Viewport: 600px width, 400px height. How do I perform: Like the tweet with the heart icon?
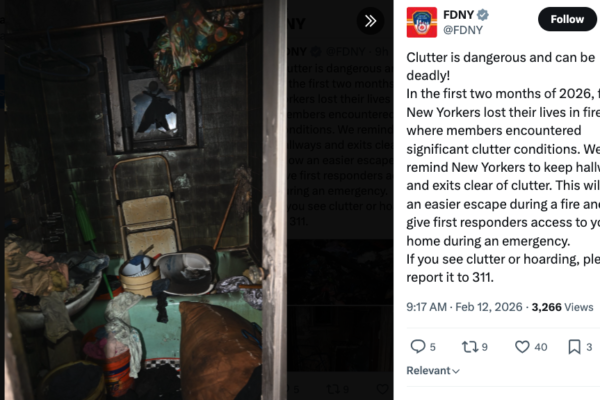(522, 346)
